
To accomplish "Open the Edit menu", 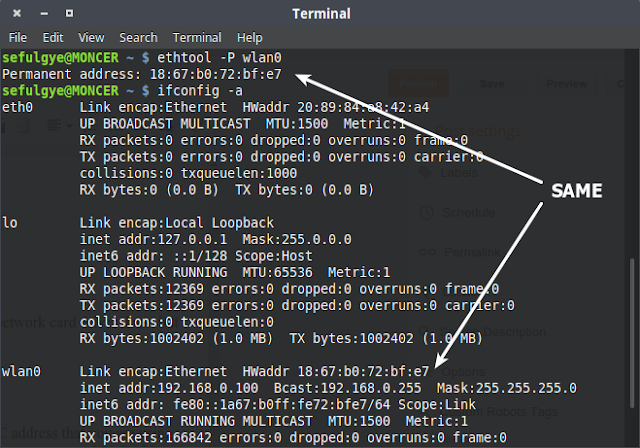I will (x=53, y=38).
